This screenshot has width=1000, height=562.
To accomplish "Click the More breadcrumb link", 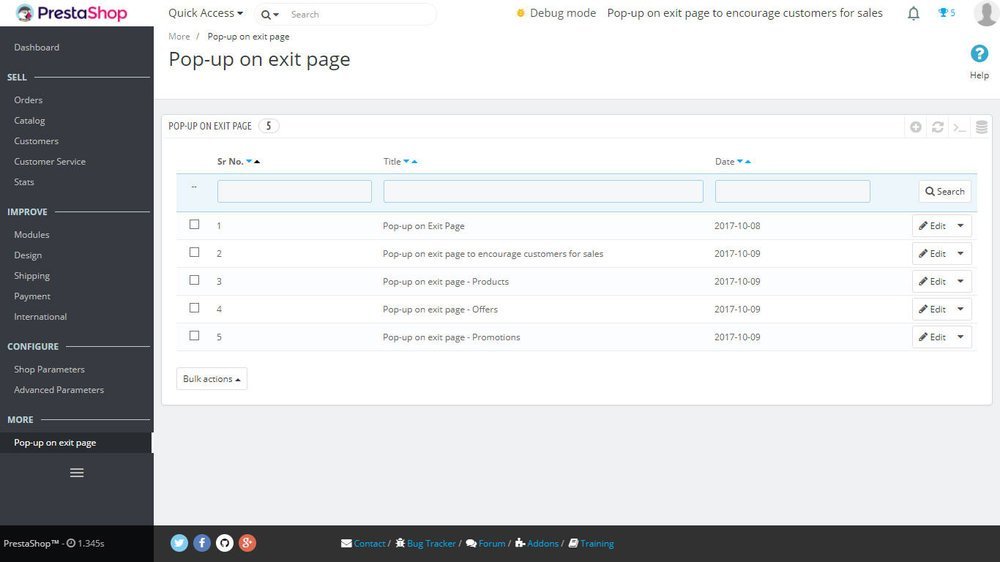I will (179, 36).
